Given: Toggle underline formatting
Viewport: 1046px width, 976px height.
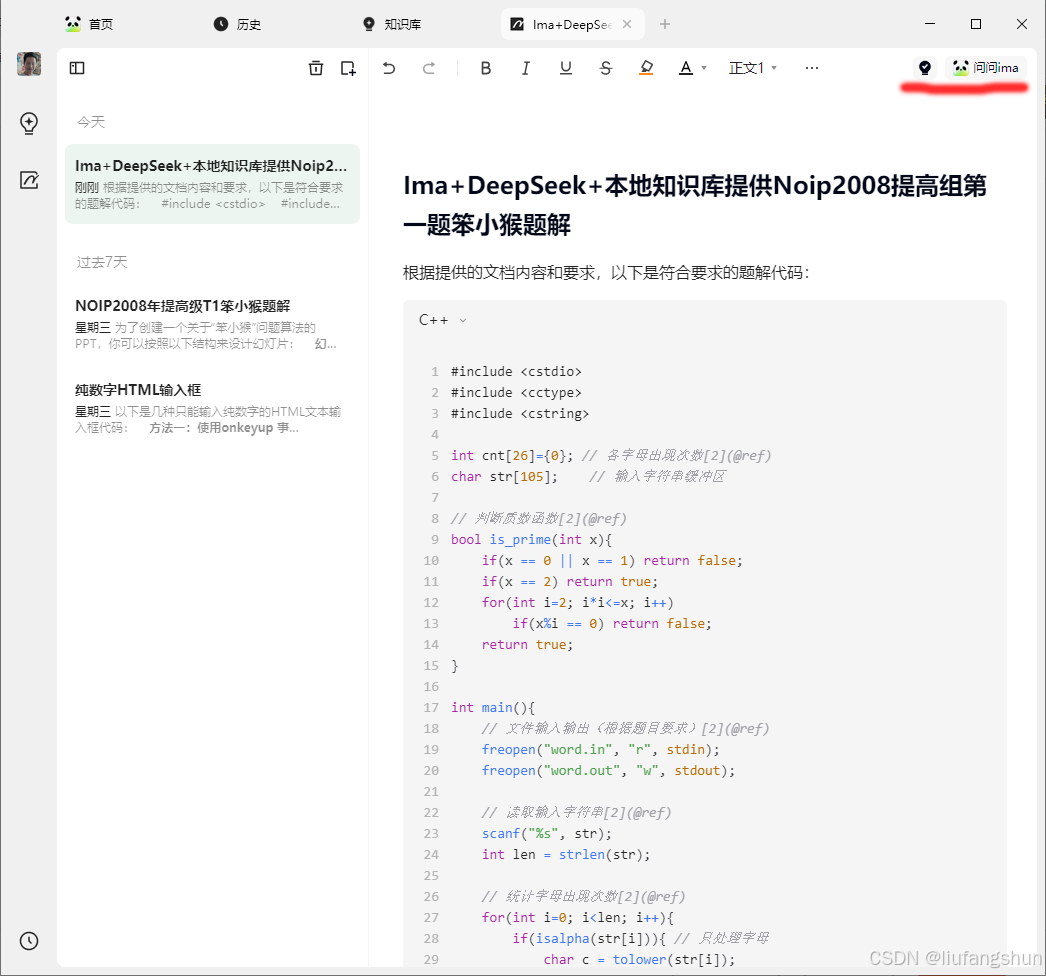Looking at the screenshot, I should pyautogui.click(x=566, y=68).
